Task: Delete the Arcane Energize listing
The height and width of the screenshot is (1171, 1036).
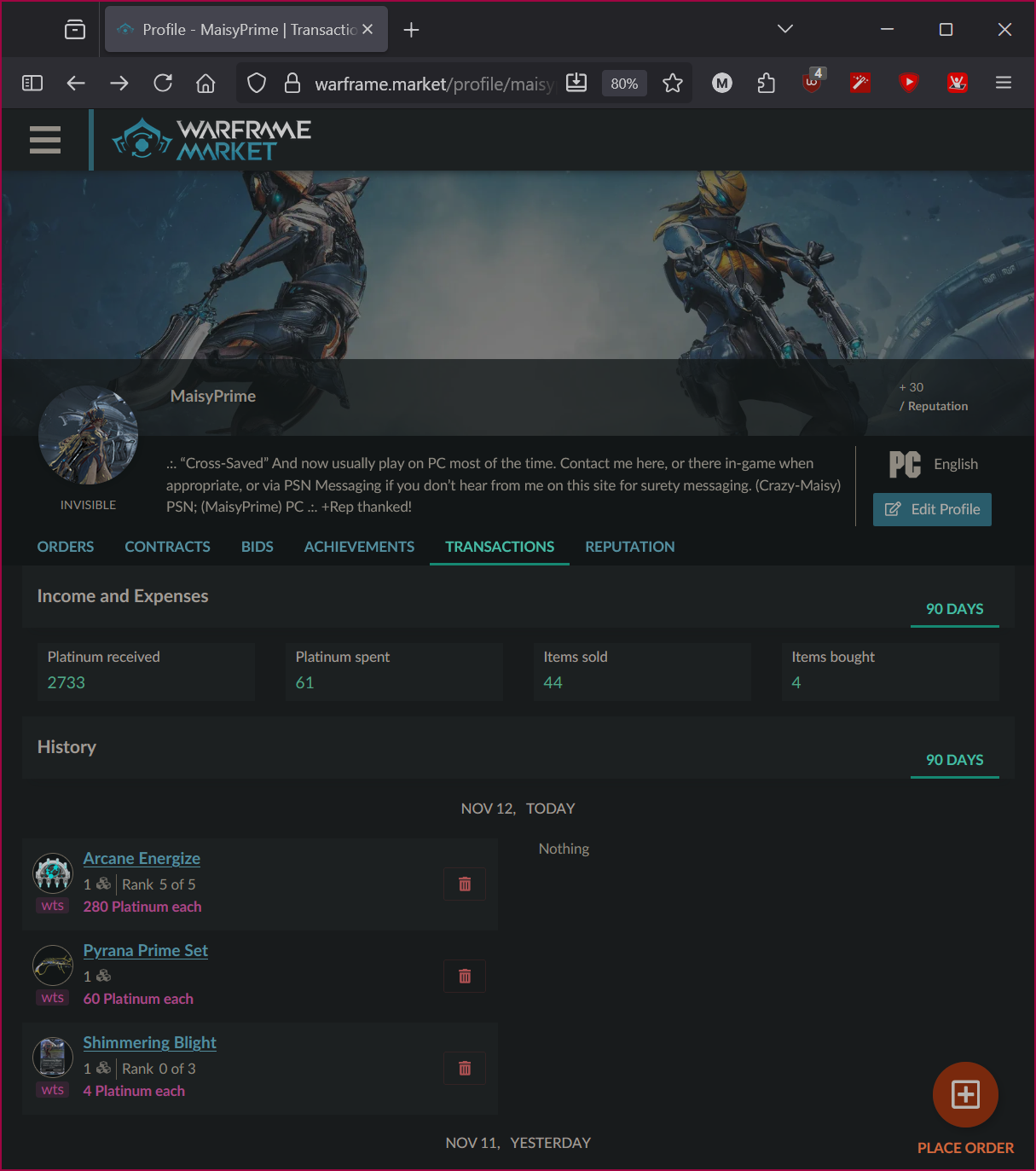Action: pos(464,884)
